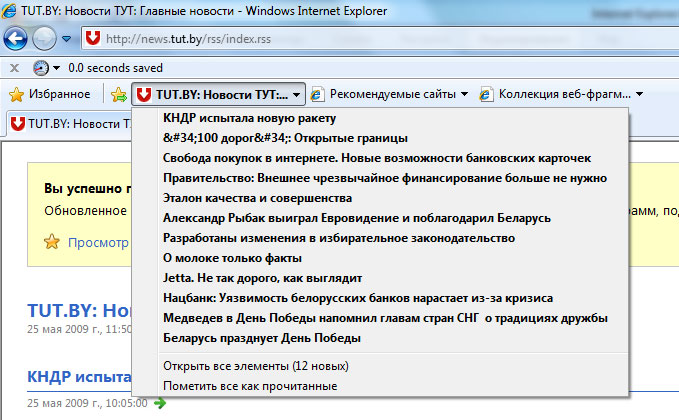Screen dimensions: 679x420
Task: Close the seconds saved toolbar with X
Action: [14, 68]
